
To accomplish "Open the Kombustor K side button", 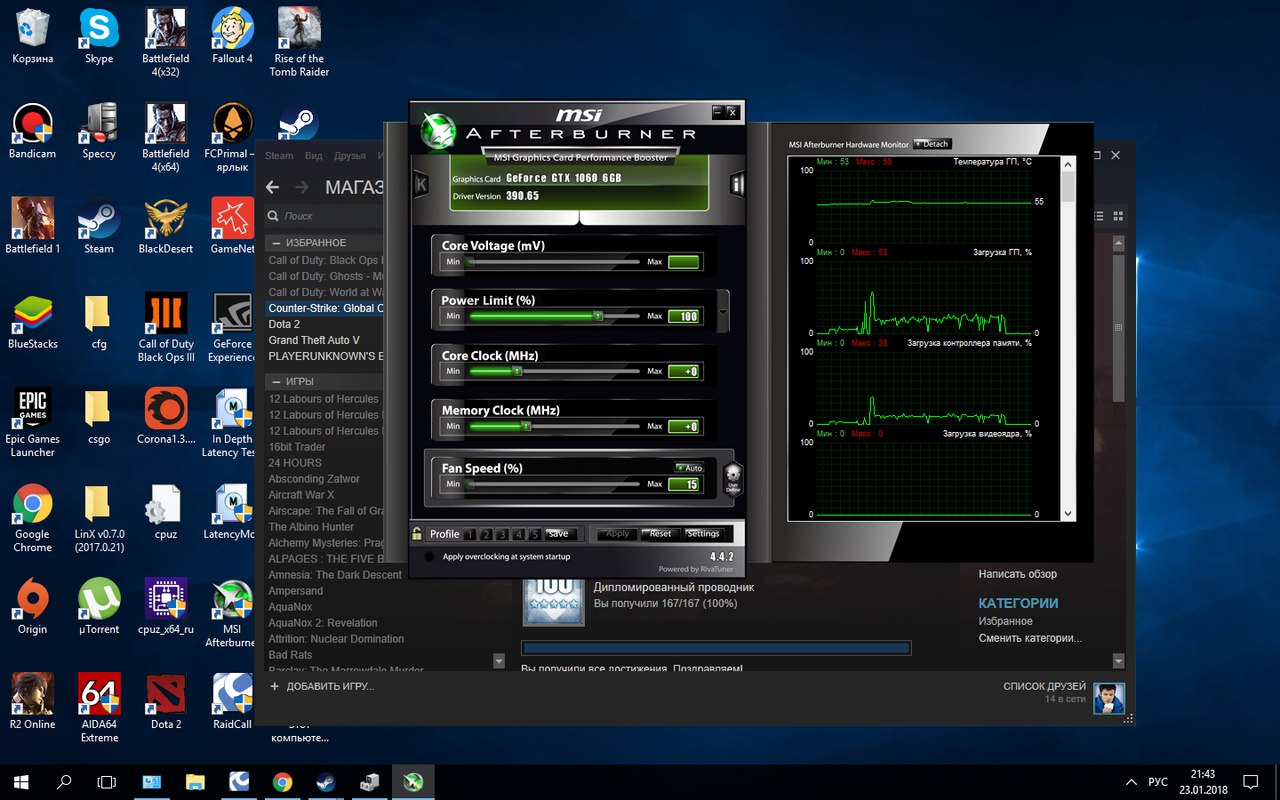I will coord(421,185).
